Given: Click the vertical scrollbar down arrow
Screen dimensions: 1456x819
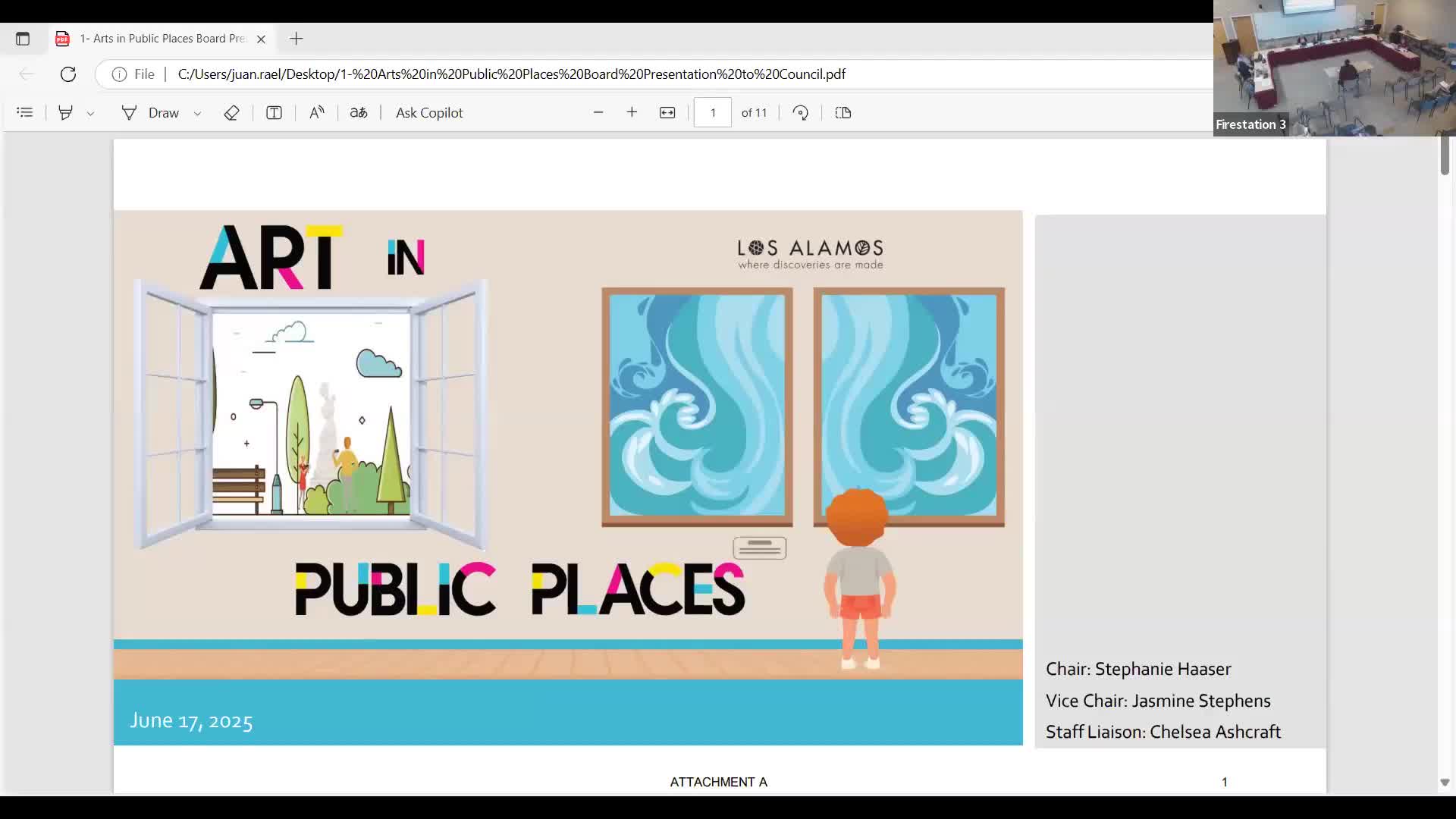Looking at the screenshot, I should [1445, 782].
